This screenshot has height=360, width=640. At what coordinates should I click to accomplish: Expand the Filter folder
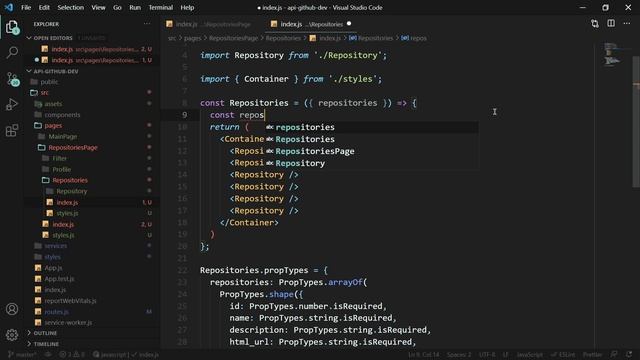pyautogui.click(x=60, y=158)
